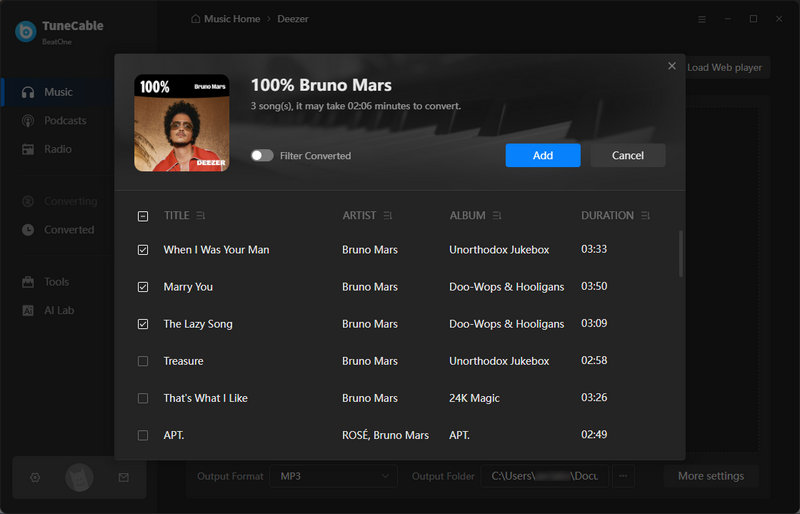Open AI Lab in the sidebar
Screen dimensions: 800x514
[59, 311]
